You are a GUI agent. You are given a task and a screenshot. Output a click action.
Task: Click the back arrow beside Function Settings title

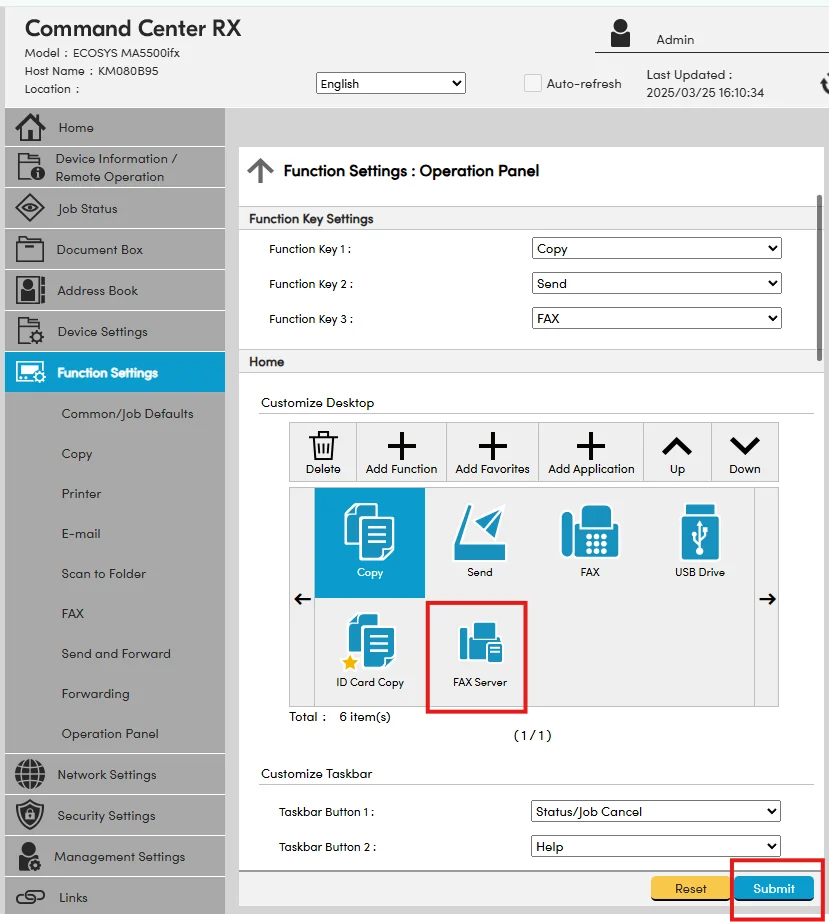(260, 171)
